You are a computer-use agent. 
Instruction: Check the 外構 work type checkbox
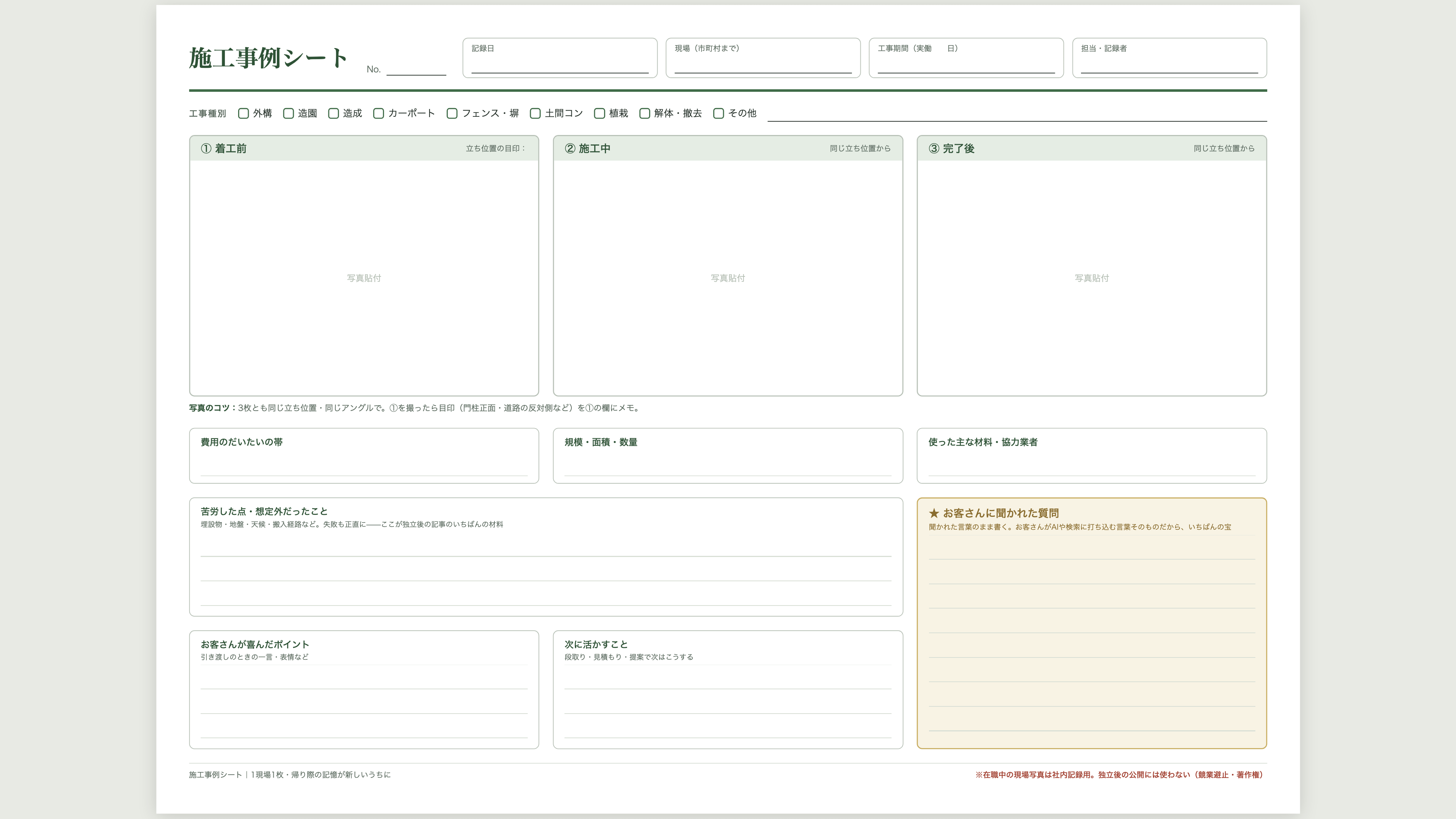[x=243, y=114]
